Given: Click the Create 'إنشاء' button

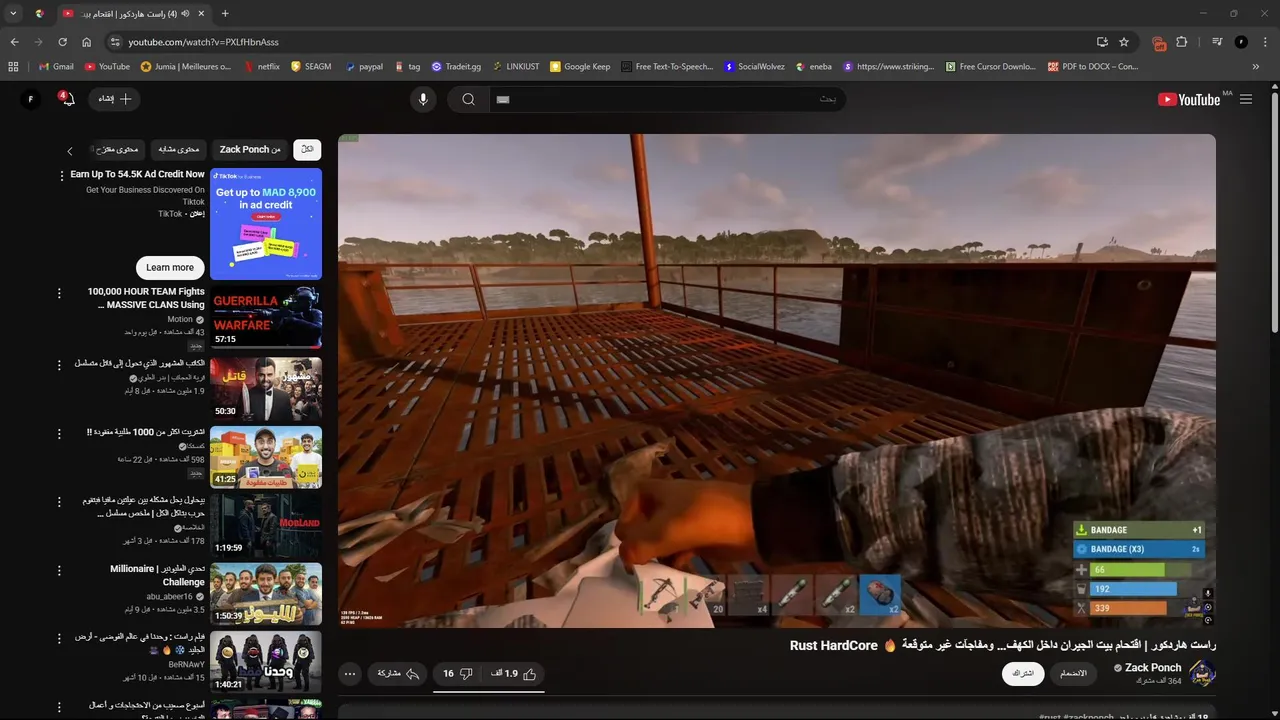Looking at the screenshot, I should pyautogui.click(x=116, y=99).
